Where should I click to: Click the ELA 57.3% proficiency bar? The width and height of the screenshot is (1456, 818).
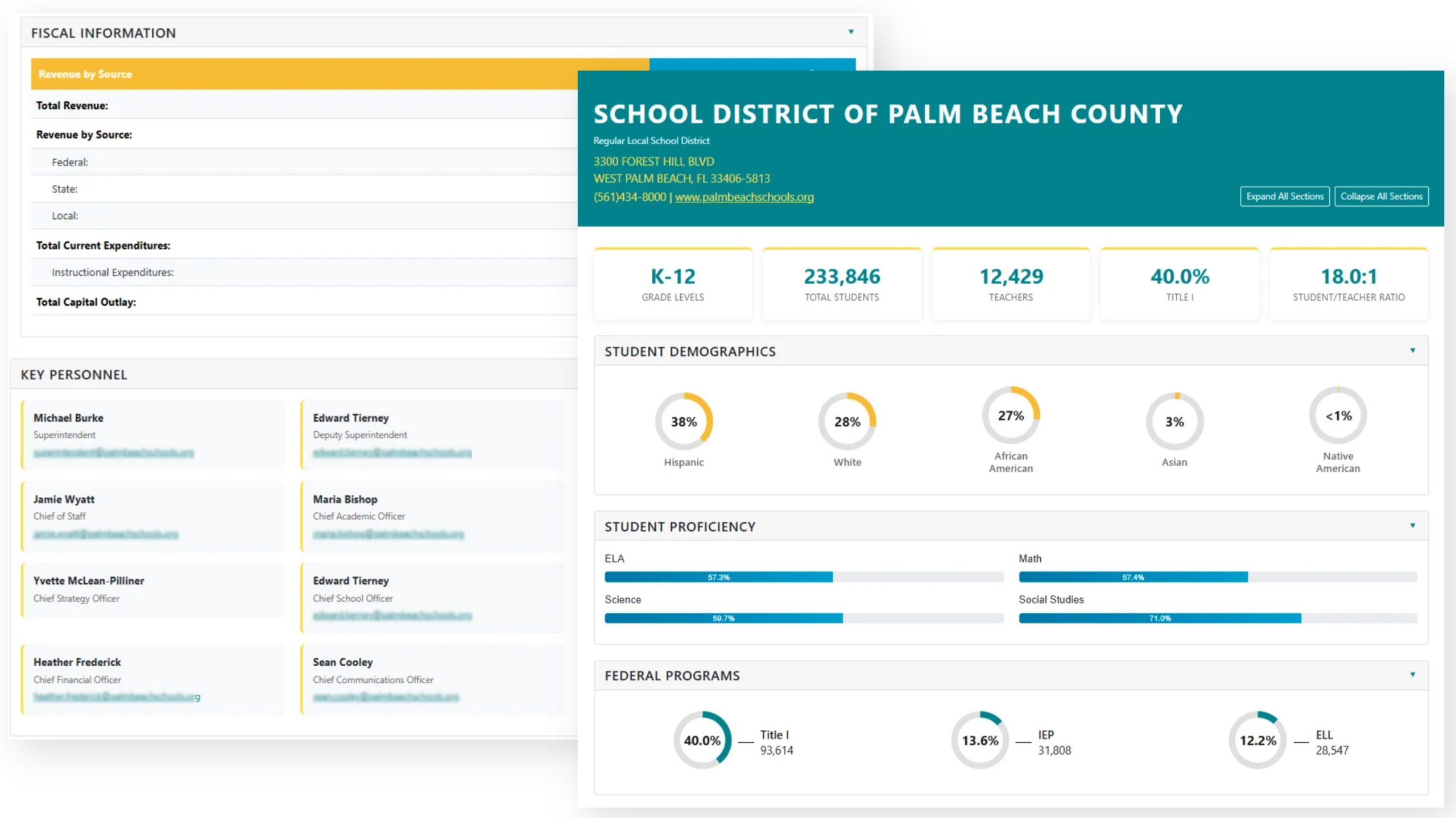(718, 577)
